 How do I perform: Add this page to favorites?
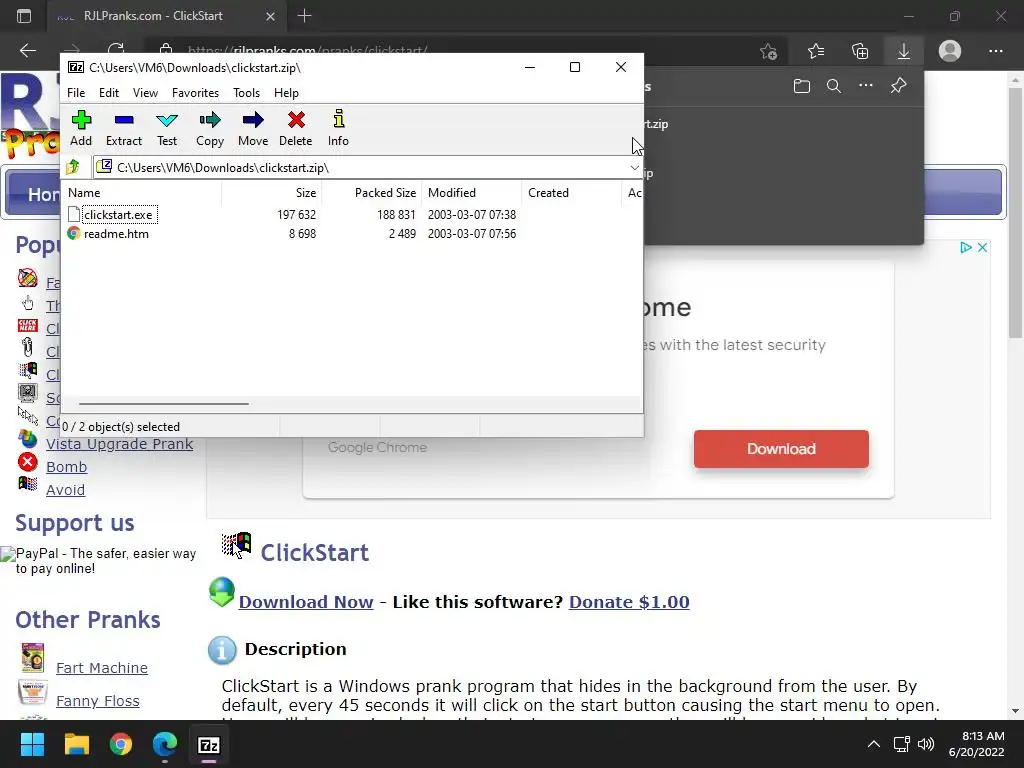(x=769, y=51)
